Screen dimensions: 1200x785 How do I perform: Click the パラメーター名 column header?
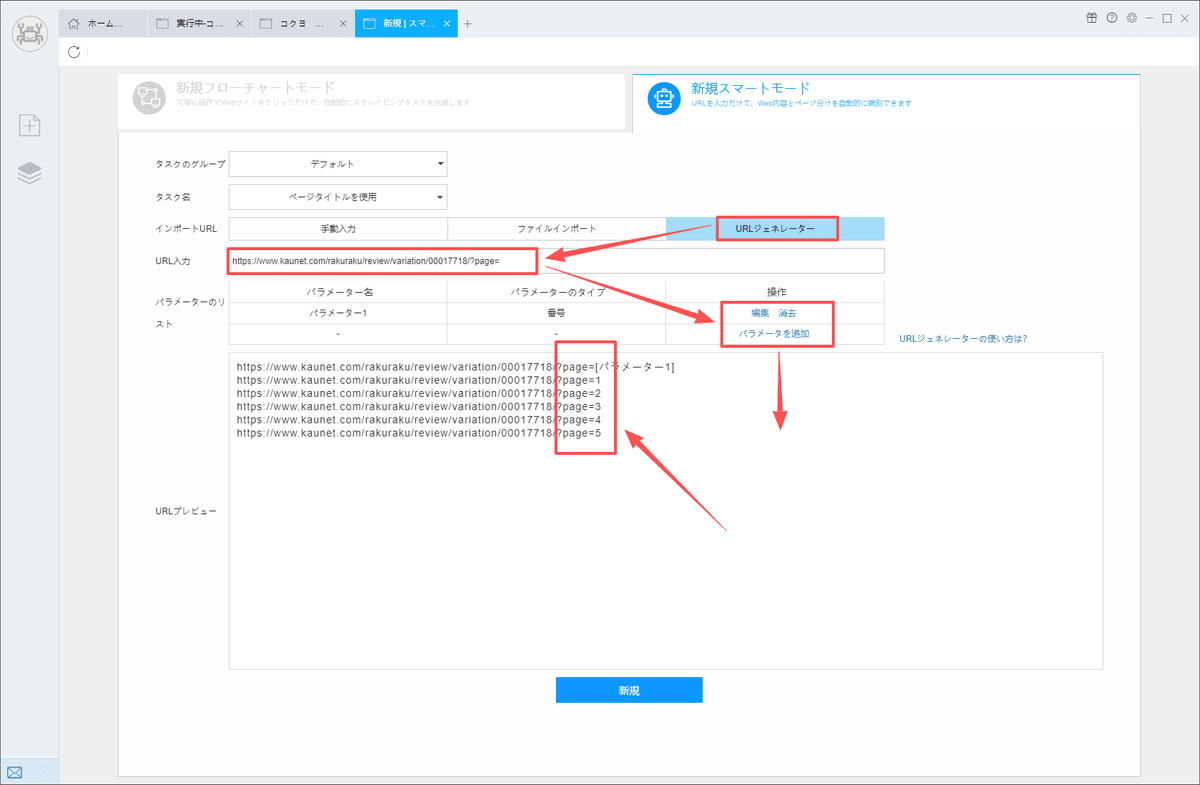[338, 292]
